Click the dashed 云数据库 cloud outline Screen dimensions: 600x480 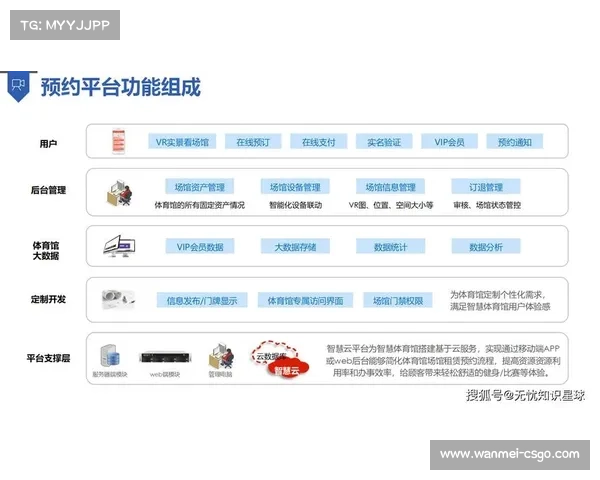pos(274,353)
